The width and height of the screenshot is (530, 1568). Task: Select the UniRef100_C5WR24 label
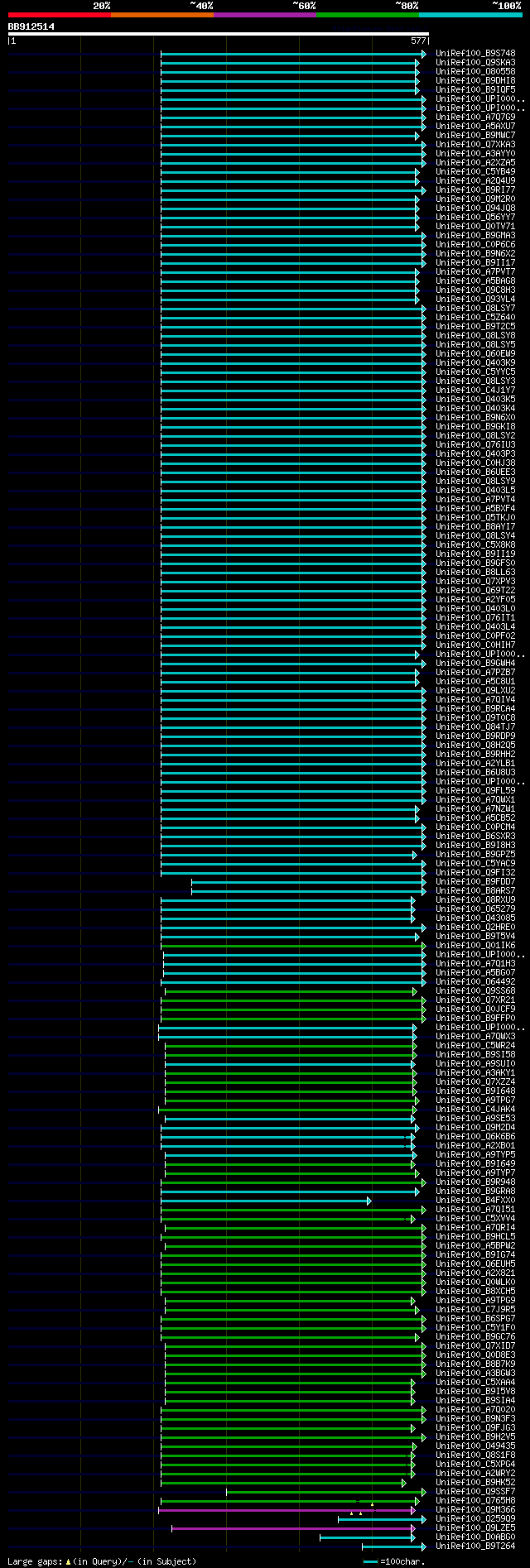tap(475, 1046)
